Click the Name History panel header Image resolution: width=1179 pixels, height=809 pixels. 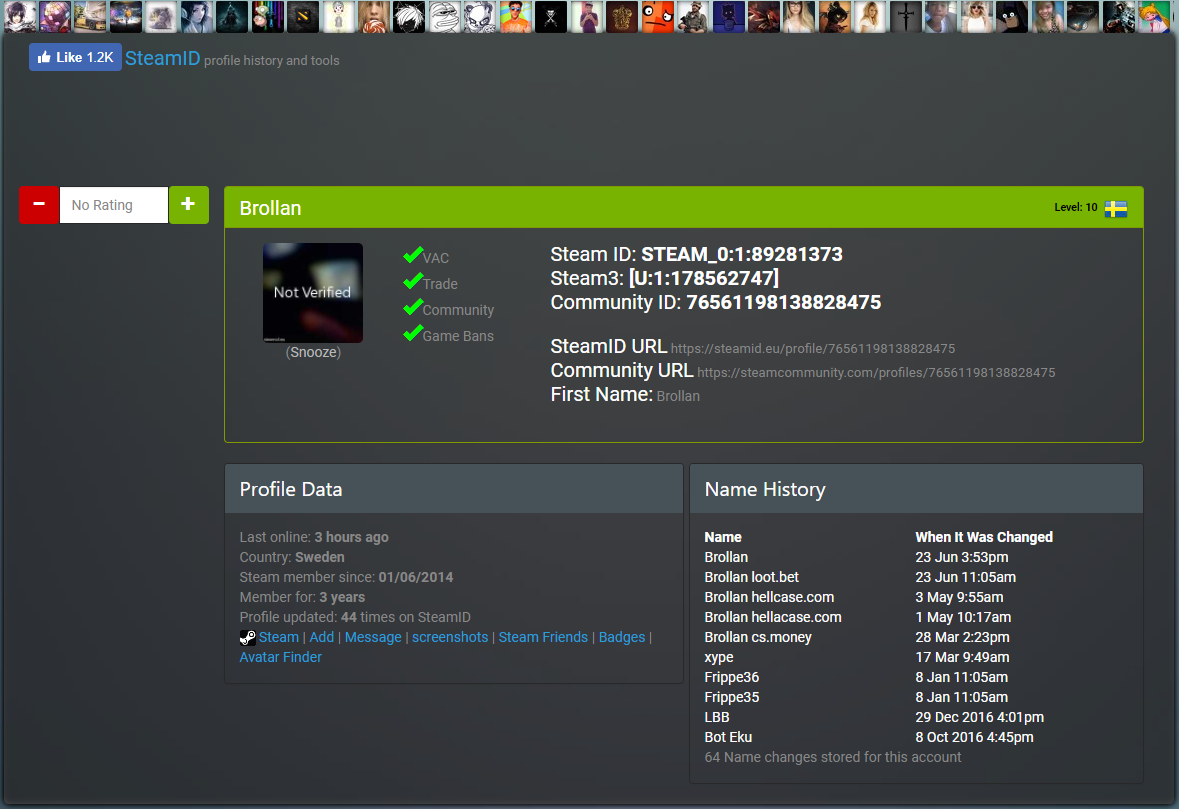[x=916, y=489]
